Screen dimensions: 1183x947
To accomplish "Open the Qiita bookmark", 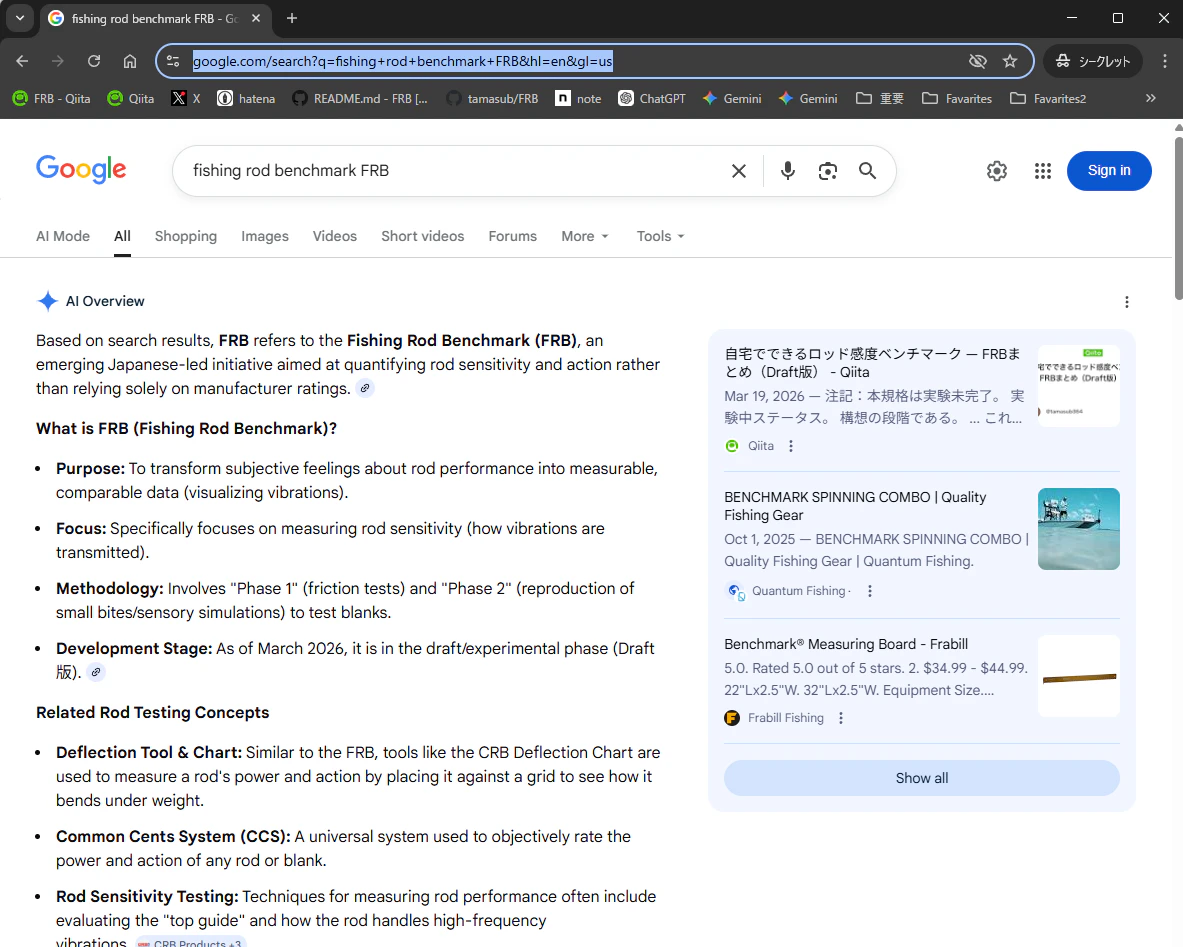I will 131,98.
